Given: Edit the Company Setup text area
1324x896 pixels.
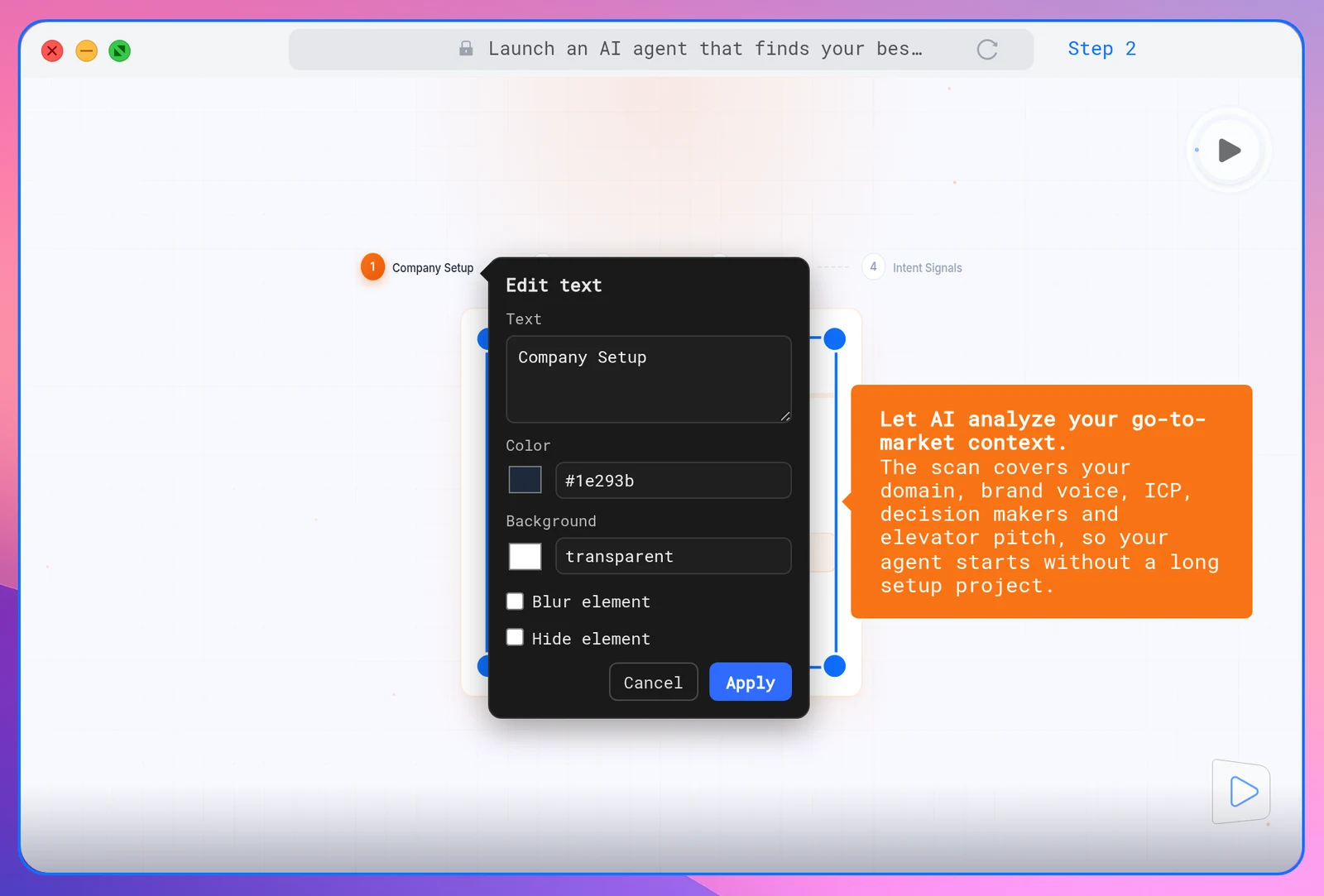Looking at the screenshot, I should (649, 379).
